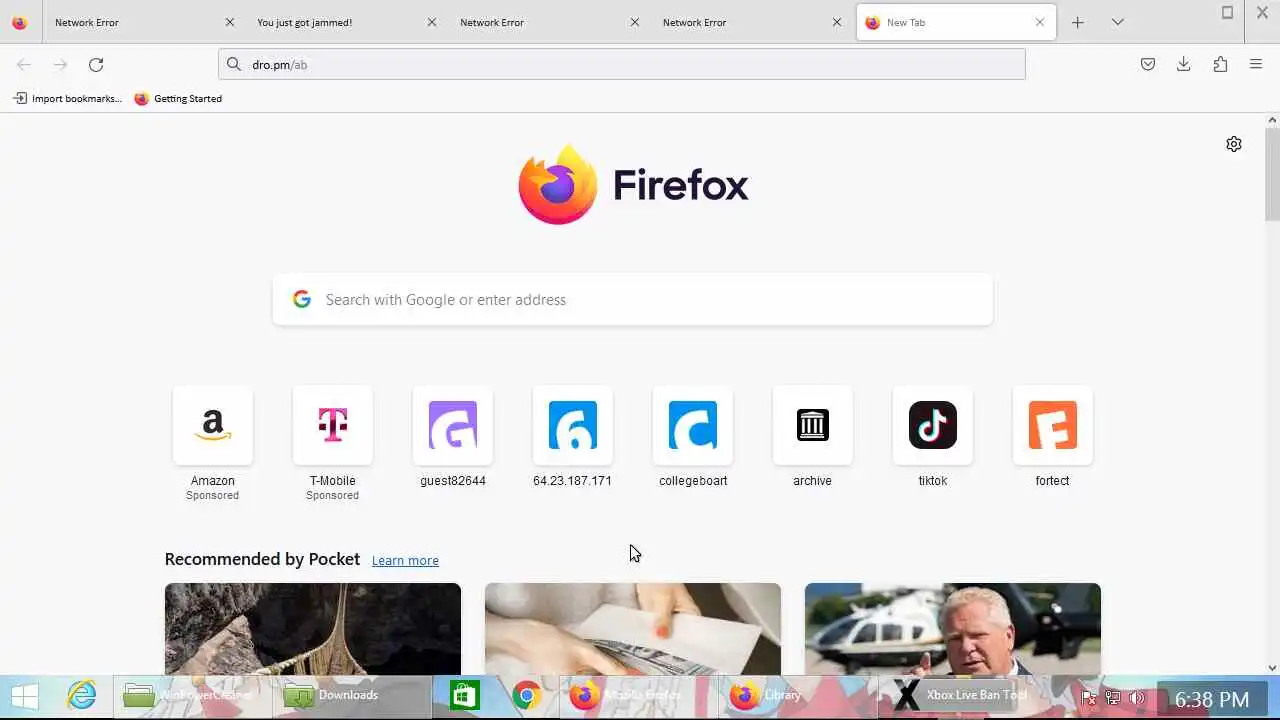Go forward to next page
1280x720 pixels.
pos(60,65)
